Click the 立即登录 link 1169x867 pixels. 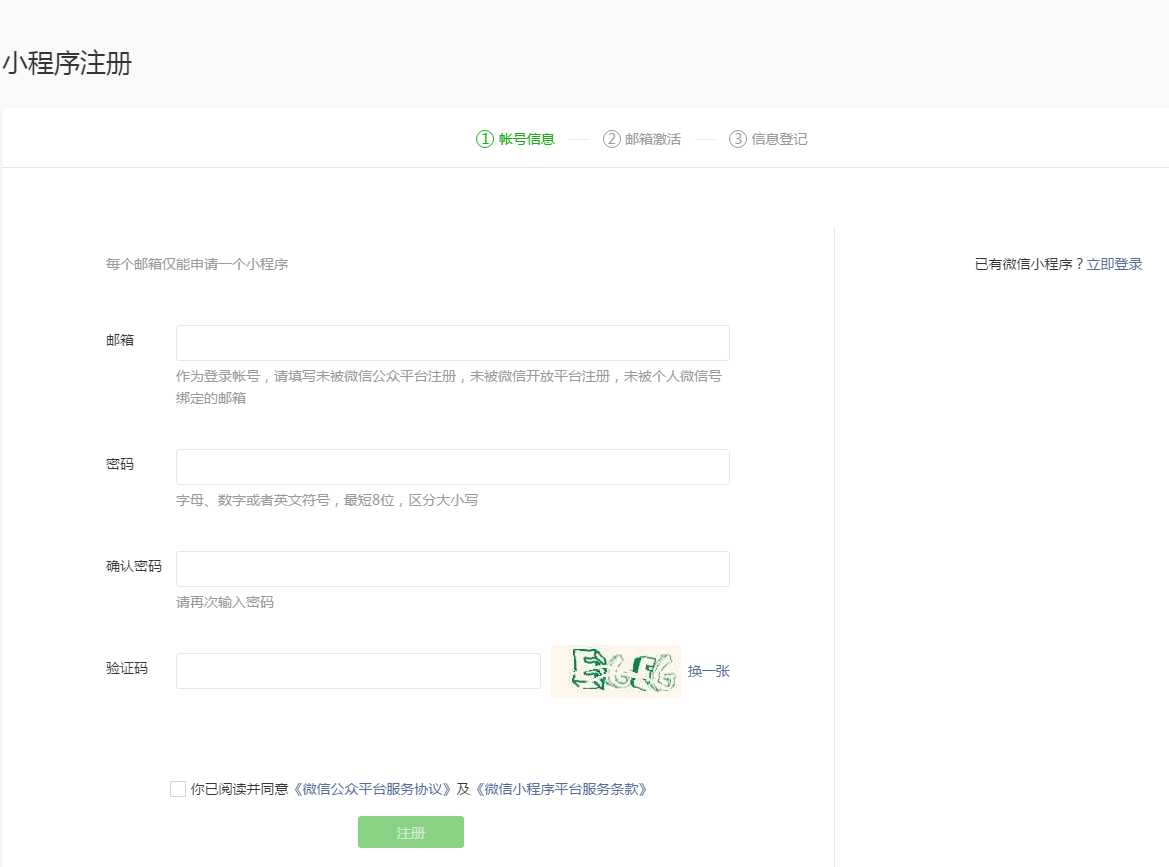click(x=1114, y=264)
